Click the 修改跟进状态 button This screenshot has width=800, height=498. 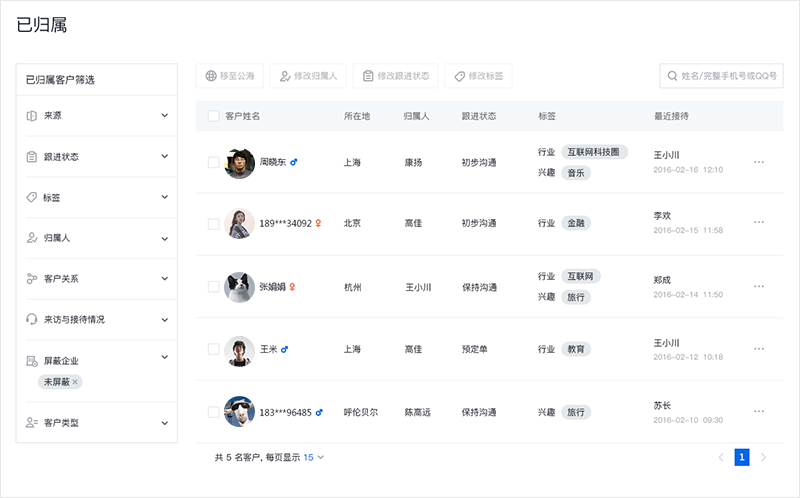point(395,76)
